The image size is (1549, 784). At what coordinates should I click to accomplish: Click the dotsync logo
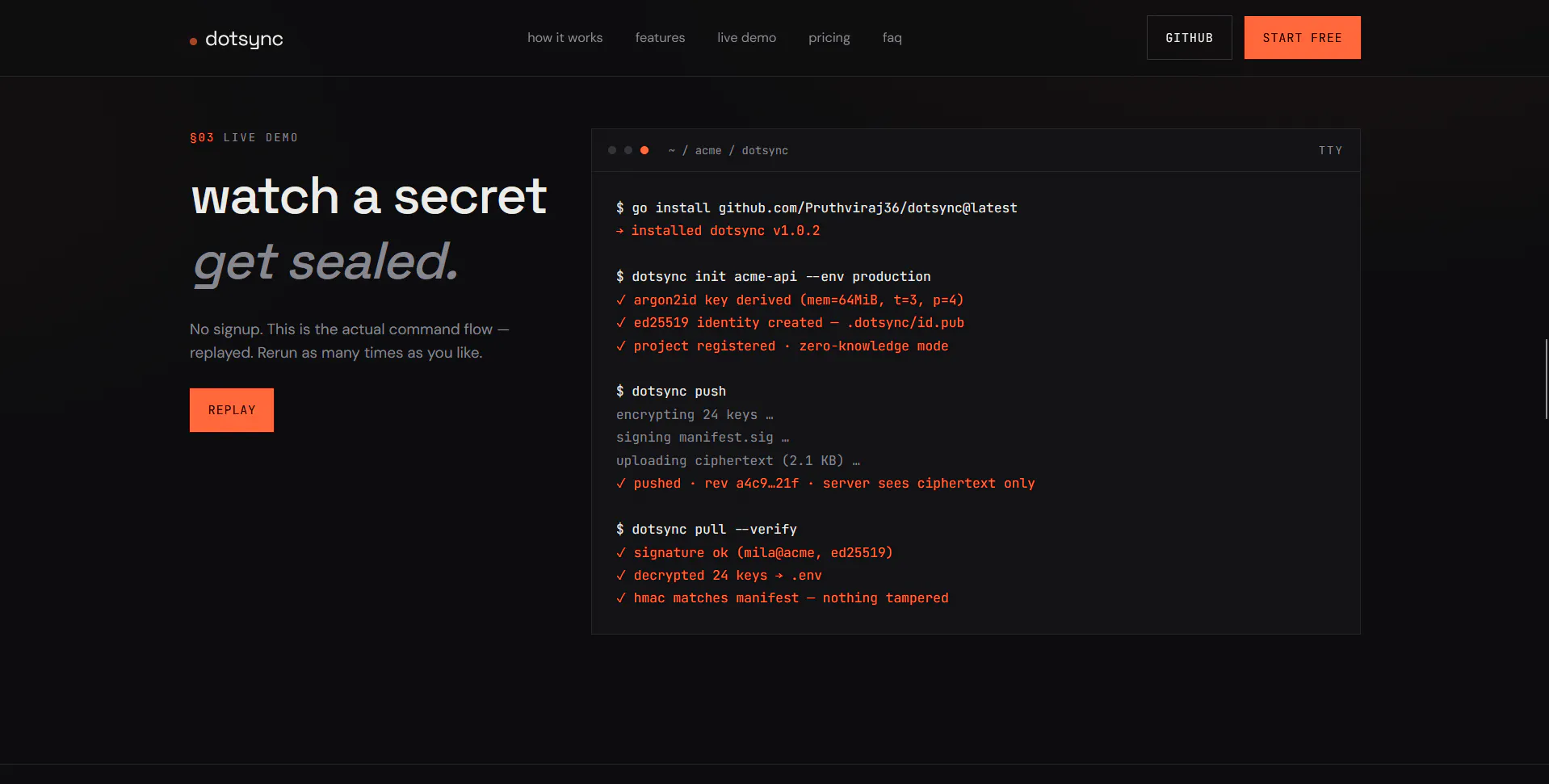(x=237, y=39)
